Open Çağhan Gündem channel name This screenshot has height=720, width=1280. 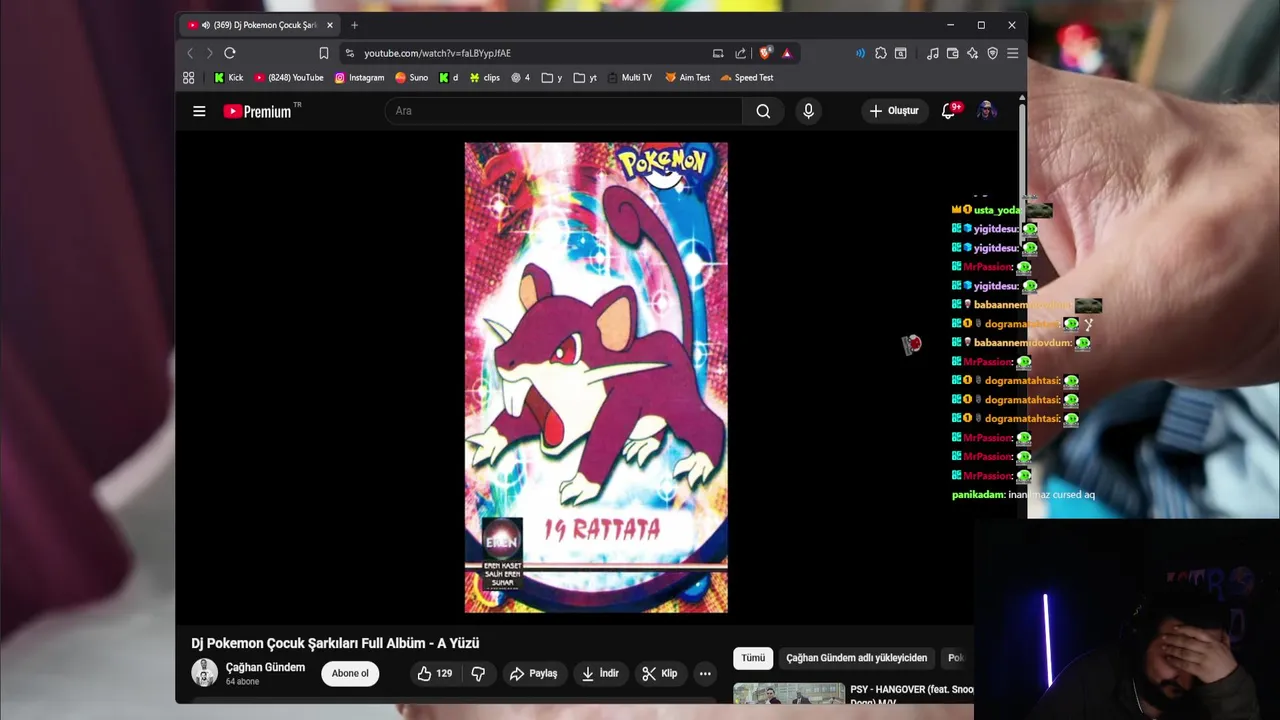[x=265, y=667]
